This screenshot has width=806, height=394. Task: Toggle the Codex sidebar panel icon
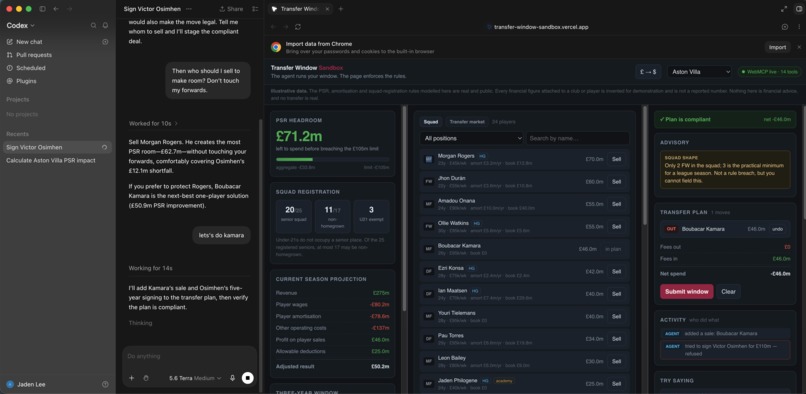point(43,9)
